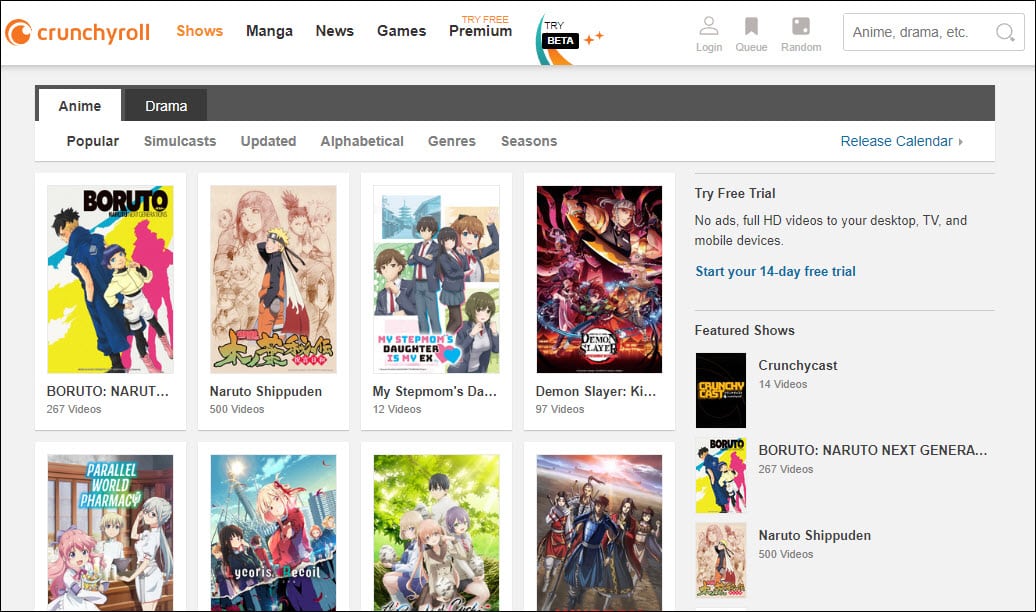This screenshot has width=1036, height=612.
Task: Show Updated anime list
Action: pos(268,141)
